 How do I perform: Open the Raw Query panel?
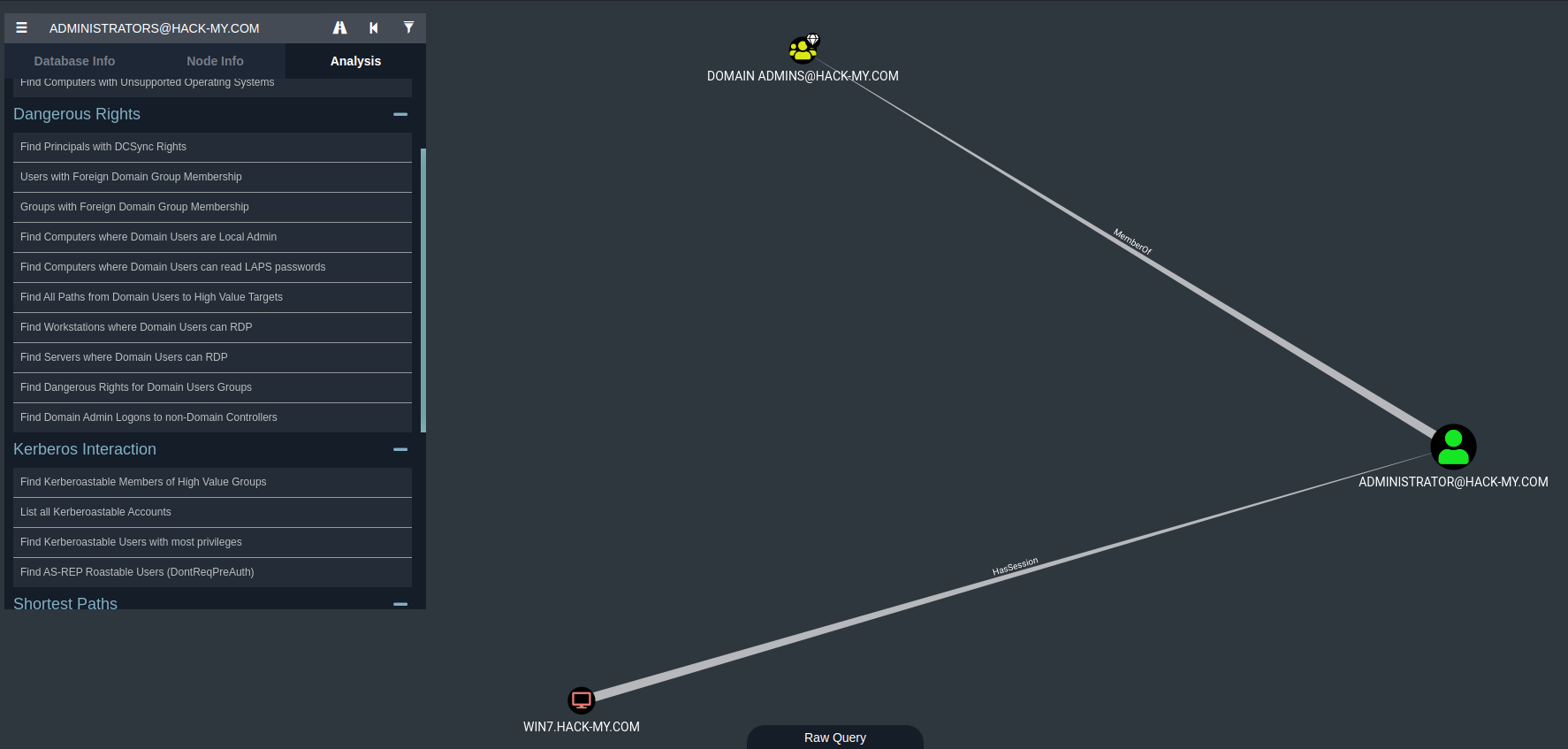(835, 738)
